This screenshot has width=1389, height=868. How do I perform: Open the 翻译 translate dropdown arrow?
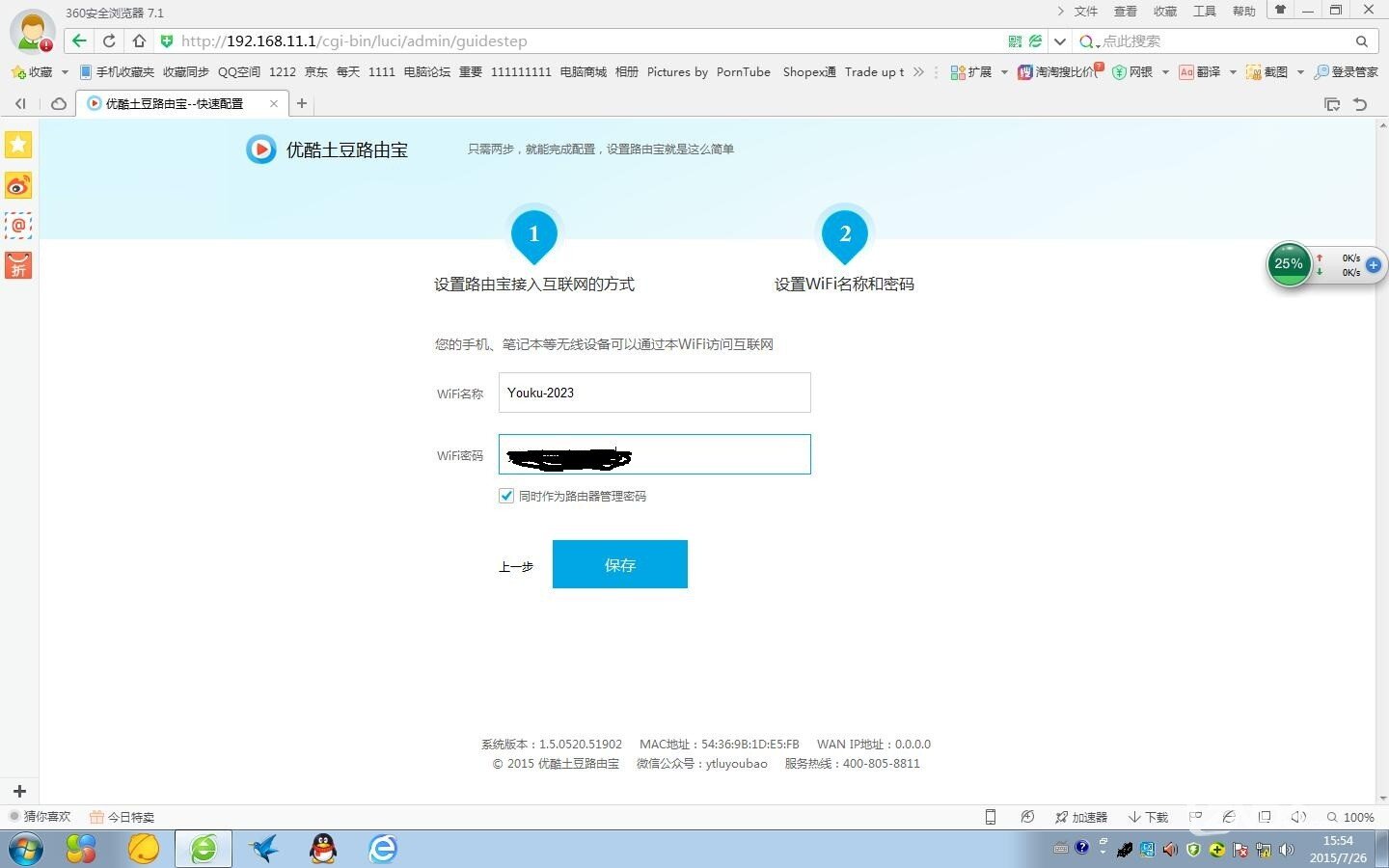point(1233,72)
